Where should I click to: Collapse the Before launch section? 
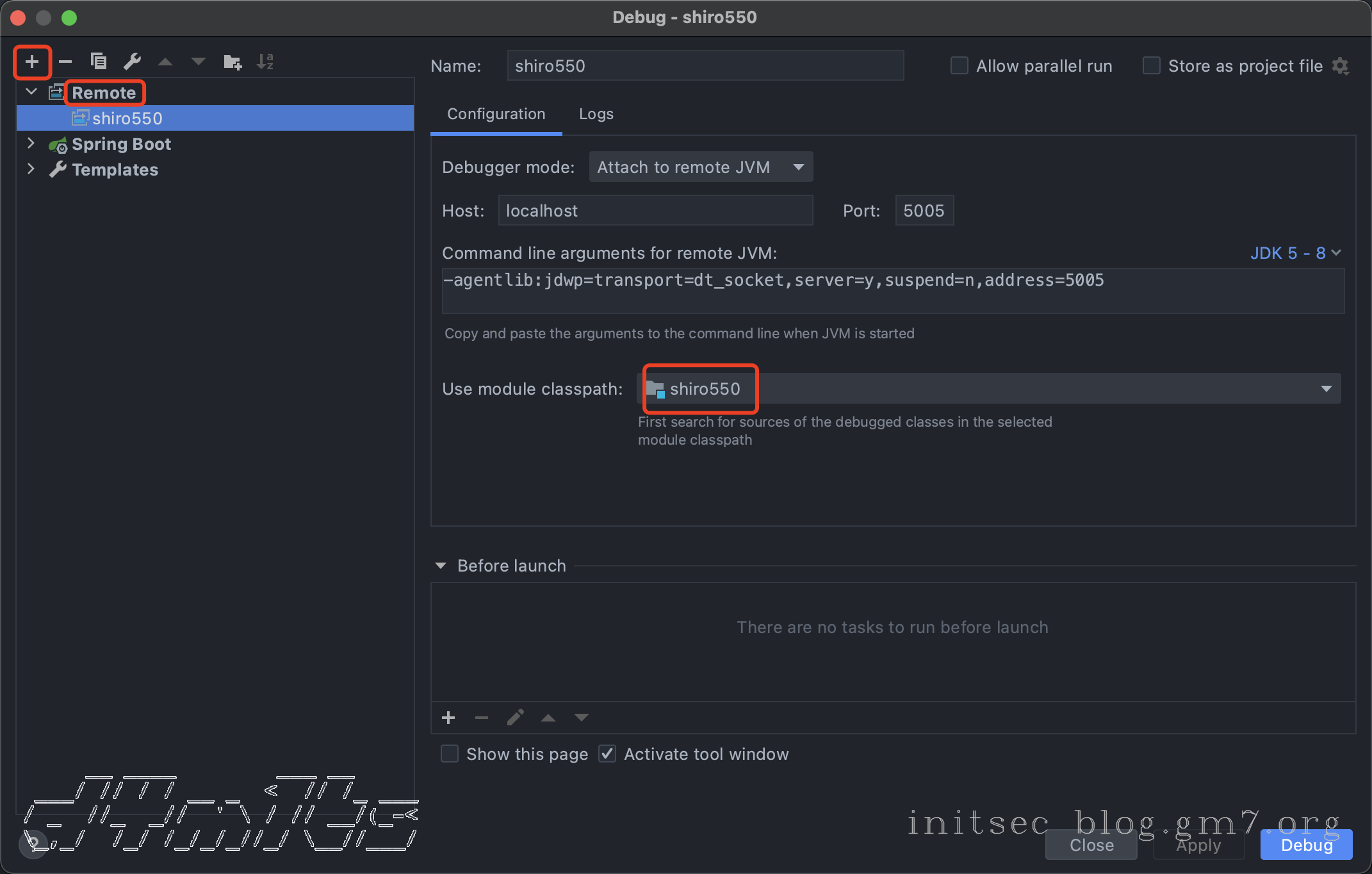click(x=441, y=566)
